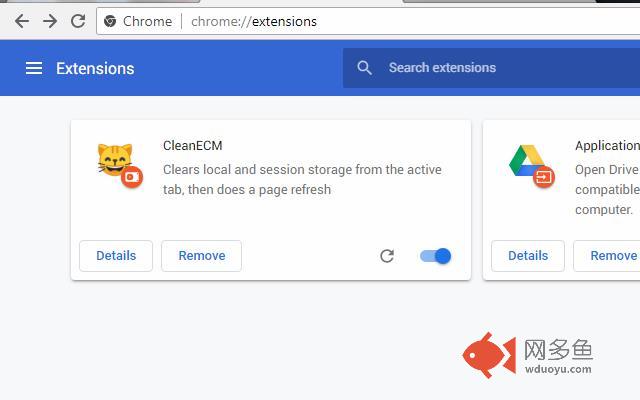
Task: Click the magnifier icon in the search bar
Action: [364, 68]
